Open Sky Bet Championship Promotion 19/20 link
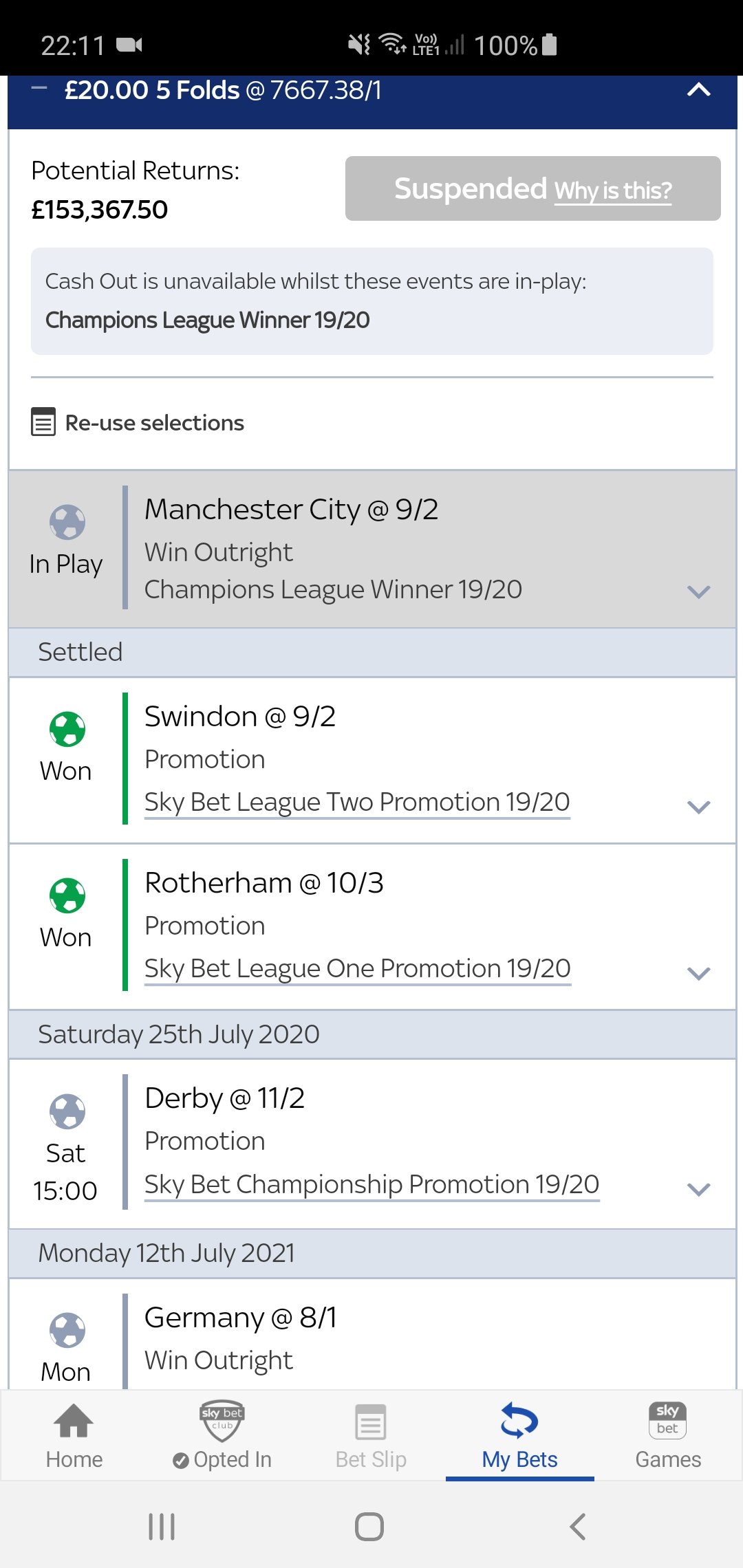The width and height of the screenshot is (743, 1568). pyautogui.click(x=372, y=1184)
